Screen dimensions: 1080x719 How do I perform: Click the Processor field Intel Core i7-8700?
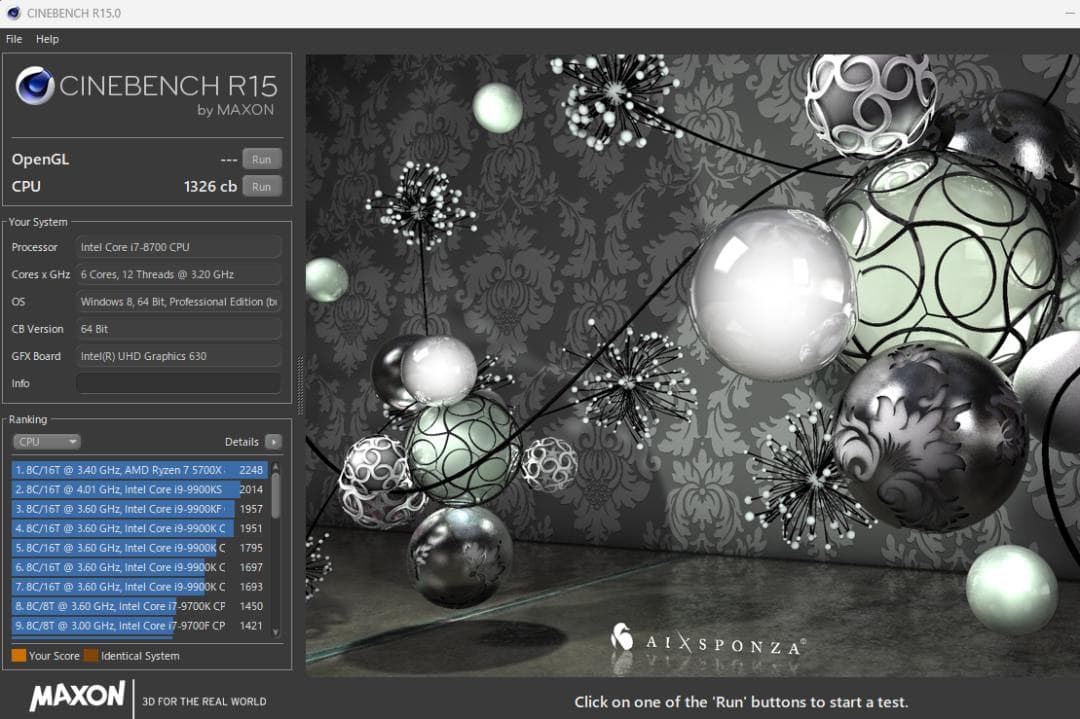[178, 247]
